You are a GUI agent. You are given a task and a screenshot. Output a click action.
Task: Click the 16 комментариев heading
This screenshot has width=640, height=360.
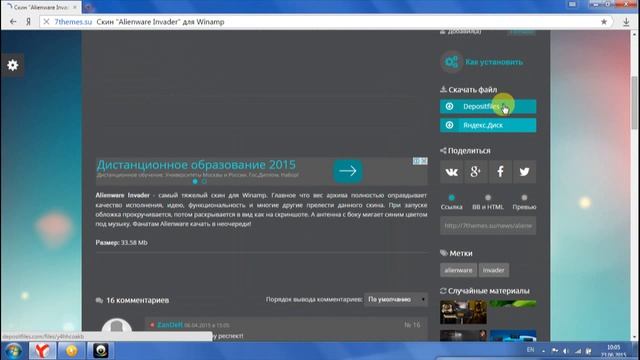pos(138,300)
